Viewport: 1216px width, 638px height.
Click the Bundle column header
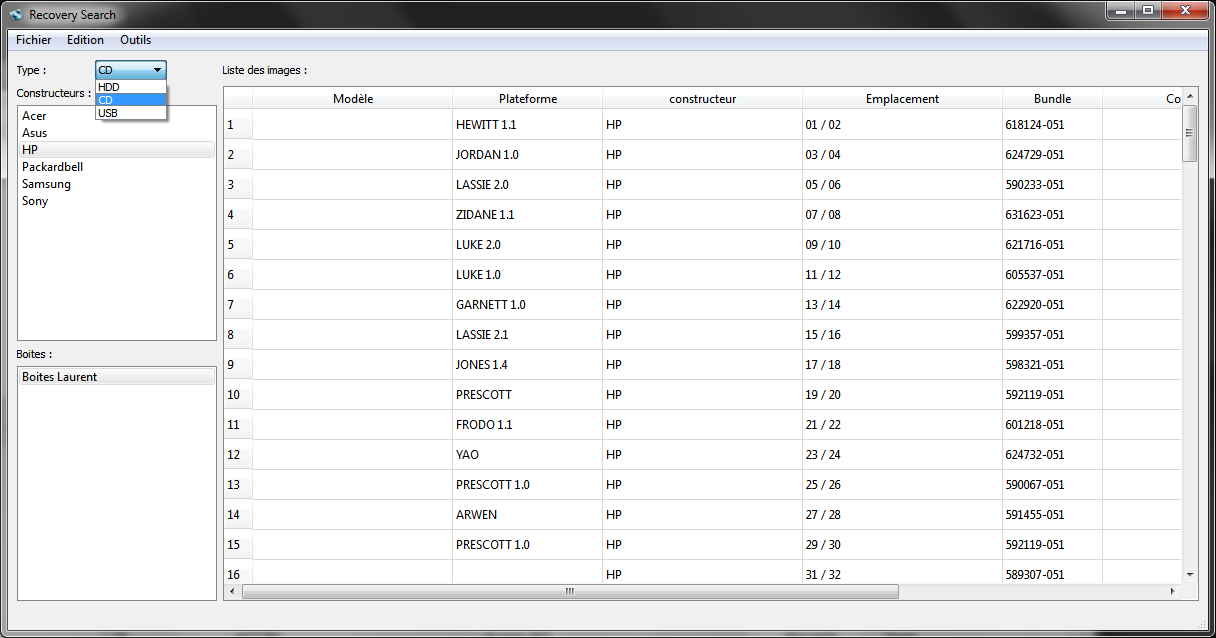point(1052,98)
